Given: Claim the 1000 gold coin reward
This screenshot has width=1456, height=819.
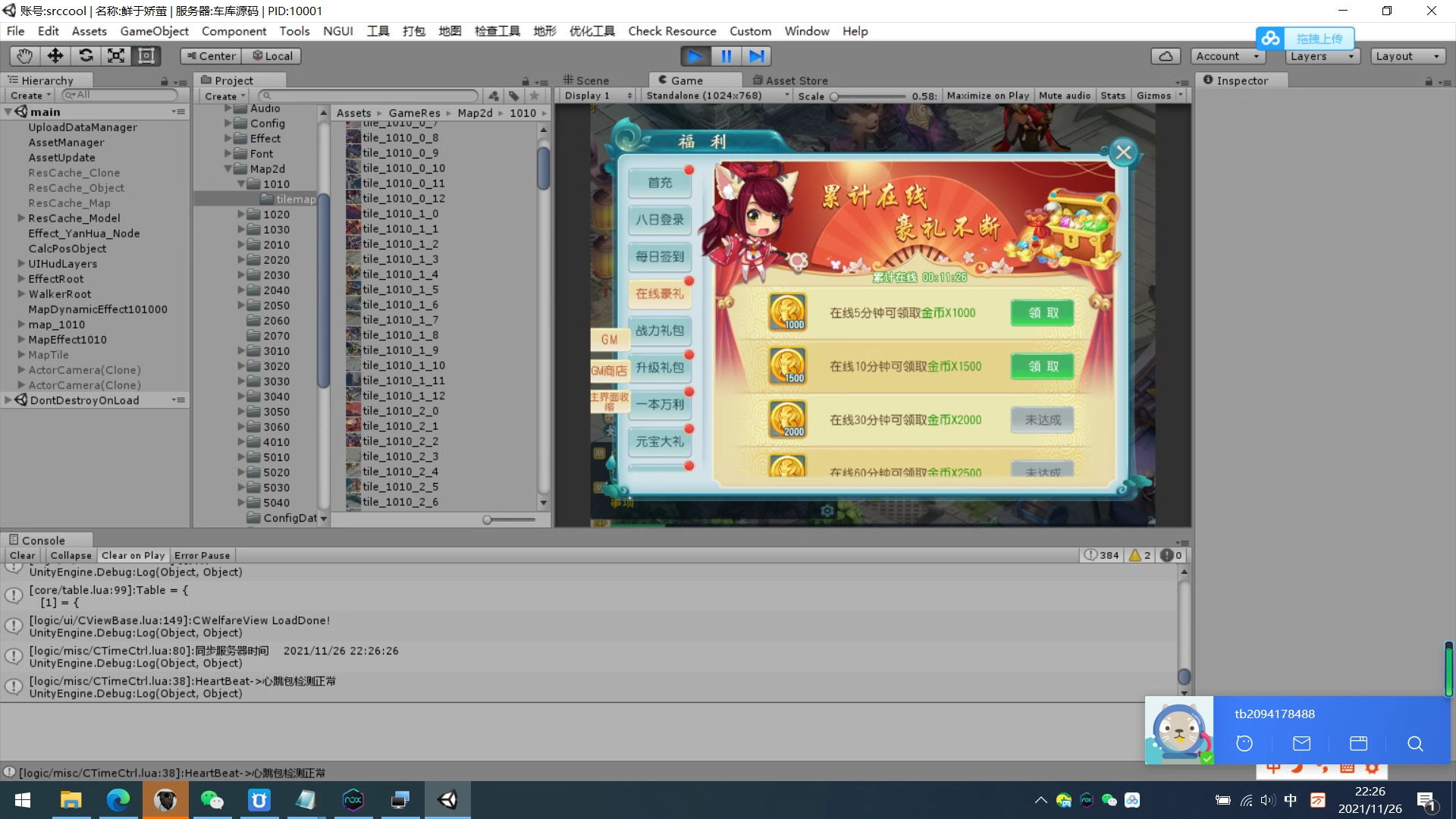Looking at the screenshot, I should click(x=1043, y=313).
